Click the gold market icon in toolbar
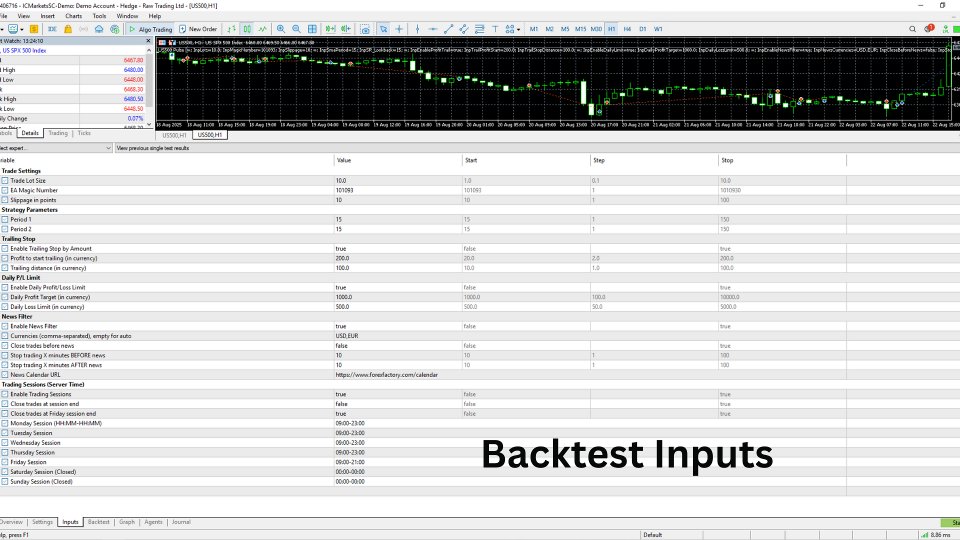The height and width of the screenshot is (540, 960). (x=34, y=29)
